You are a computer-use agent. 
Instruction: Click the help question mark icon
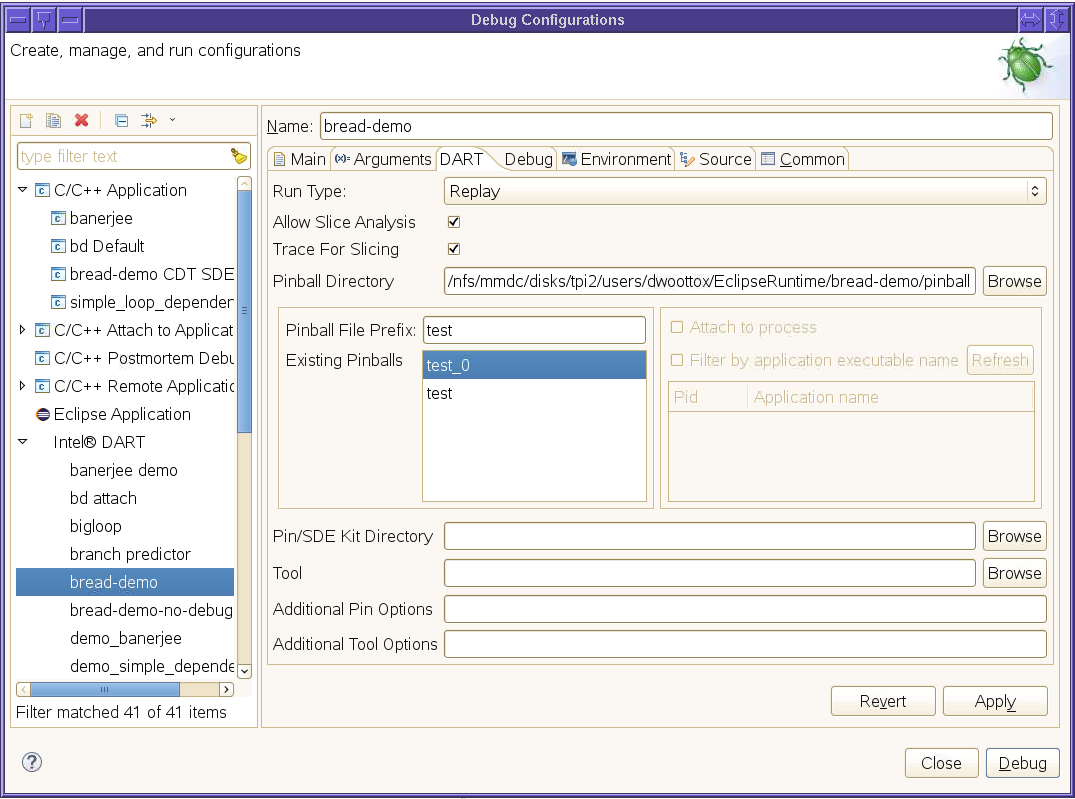pos(31,762)
